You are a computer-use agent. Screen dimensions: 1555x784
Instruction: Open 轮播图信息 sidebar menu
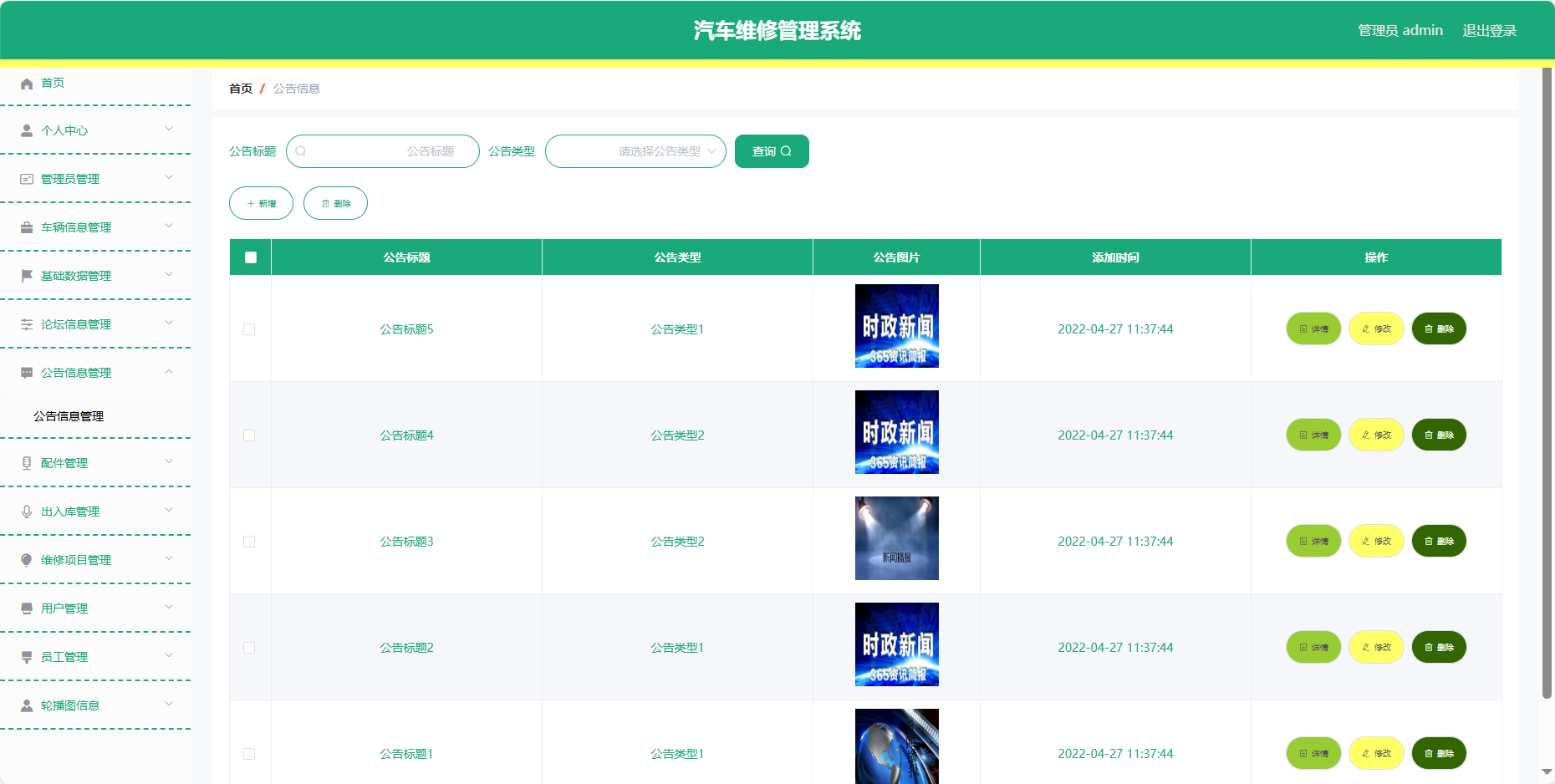click(95, 705)
